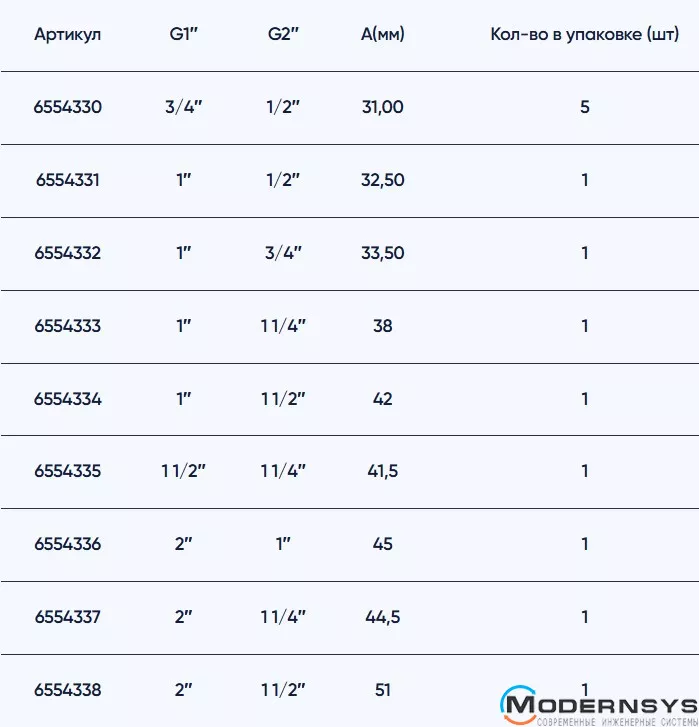
Task: Select article number 6554334
Action: click(68, 399)
